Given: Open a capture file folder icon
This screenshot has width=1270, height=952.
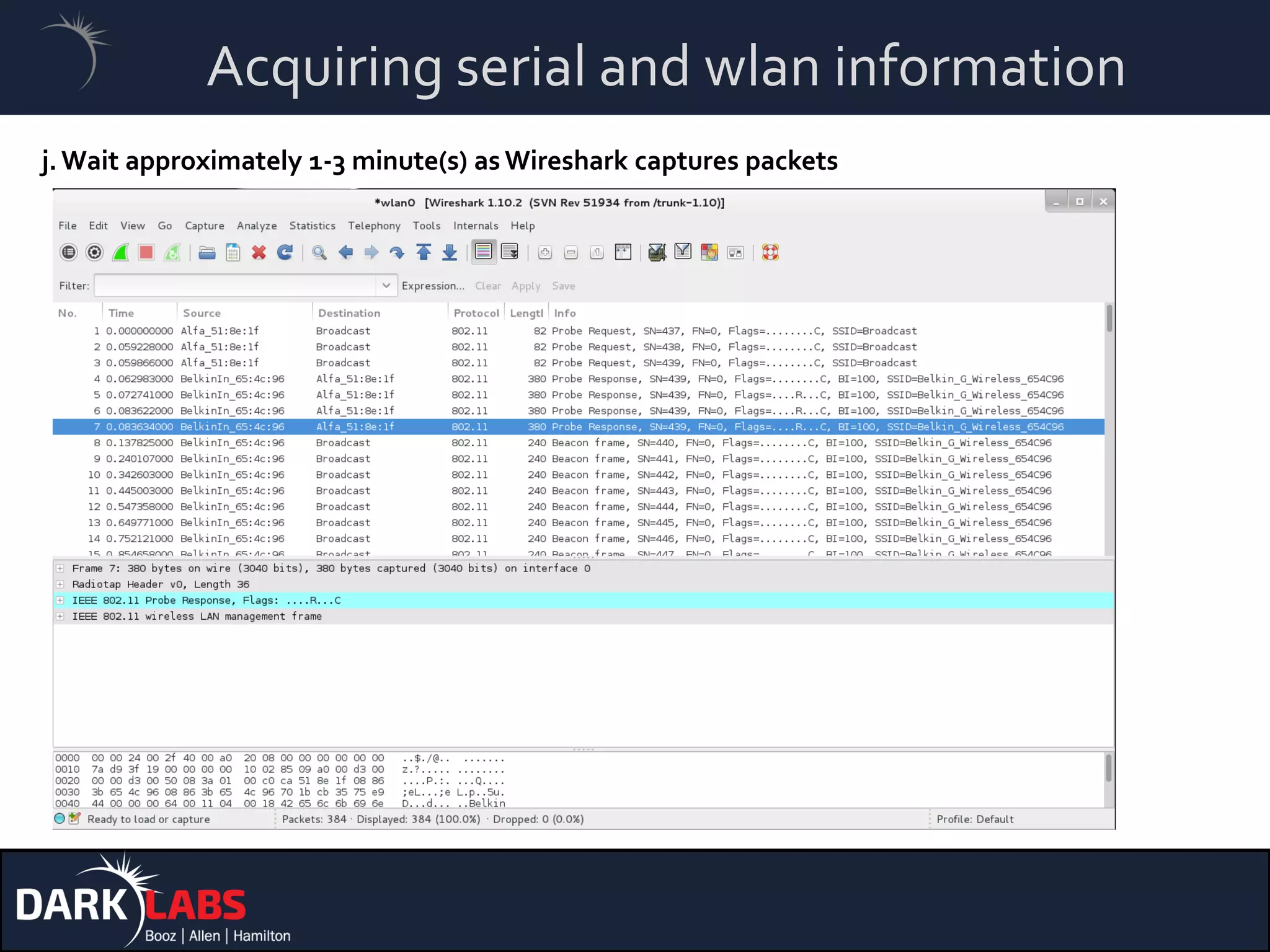Looking at the screenshot, I should (207, 252).
